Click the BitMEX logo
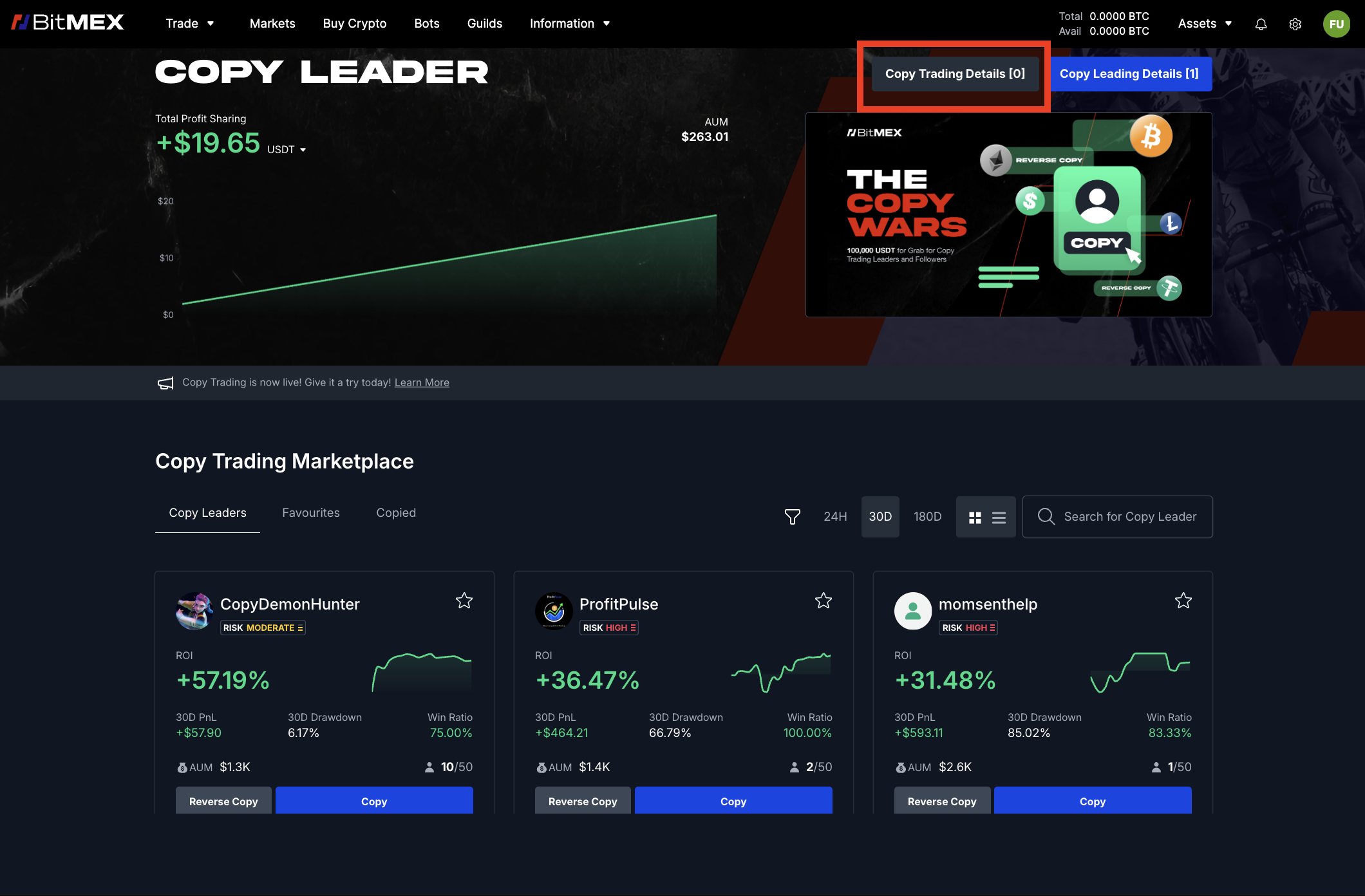 (x=68, y=23)
